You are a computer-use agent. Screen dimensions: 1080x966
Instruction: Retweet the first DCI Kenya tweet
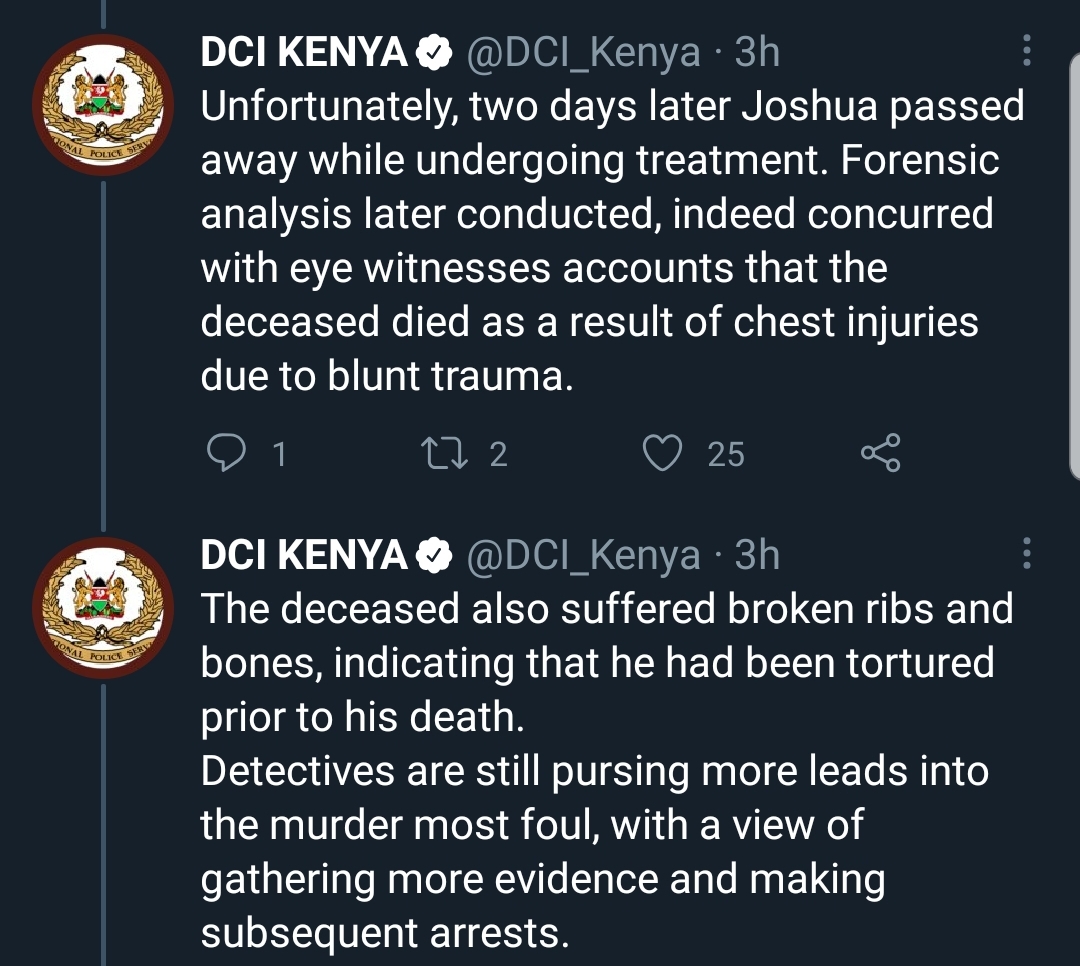(446, 455)
